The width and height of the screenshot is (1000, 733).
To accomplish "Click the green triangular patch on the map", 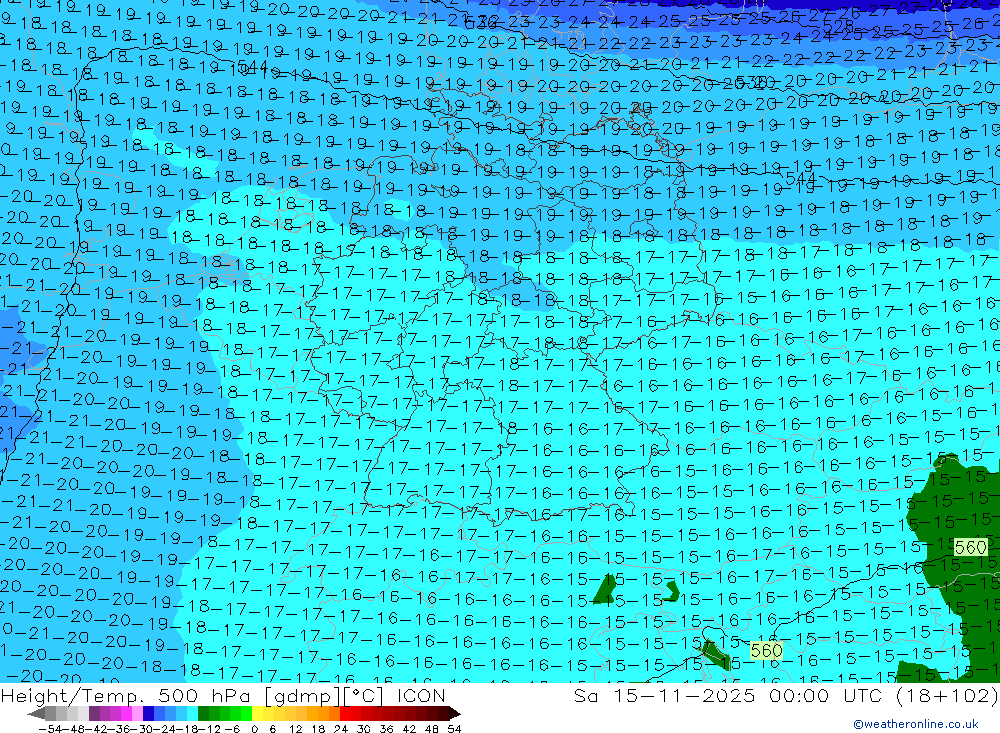I will coord(603,589).
